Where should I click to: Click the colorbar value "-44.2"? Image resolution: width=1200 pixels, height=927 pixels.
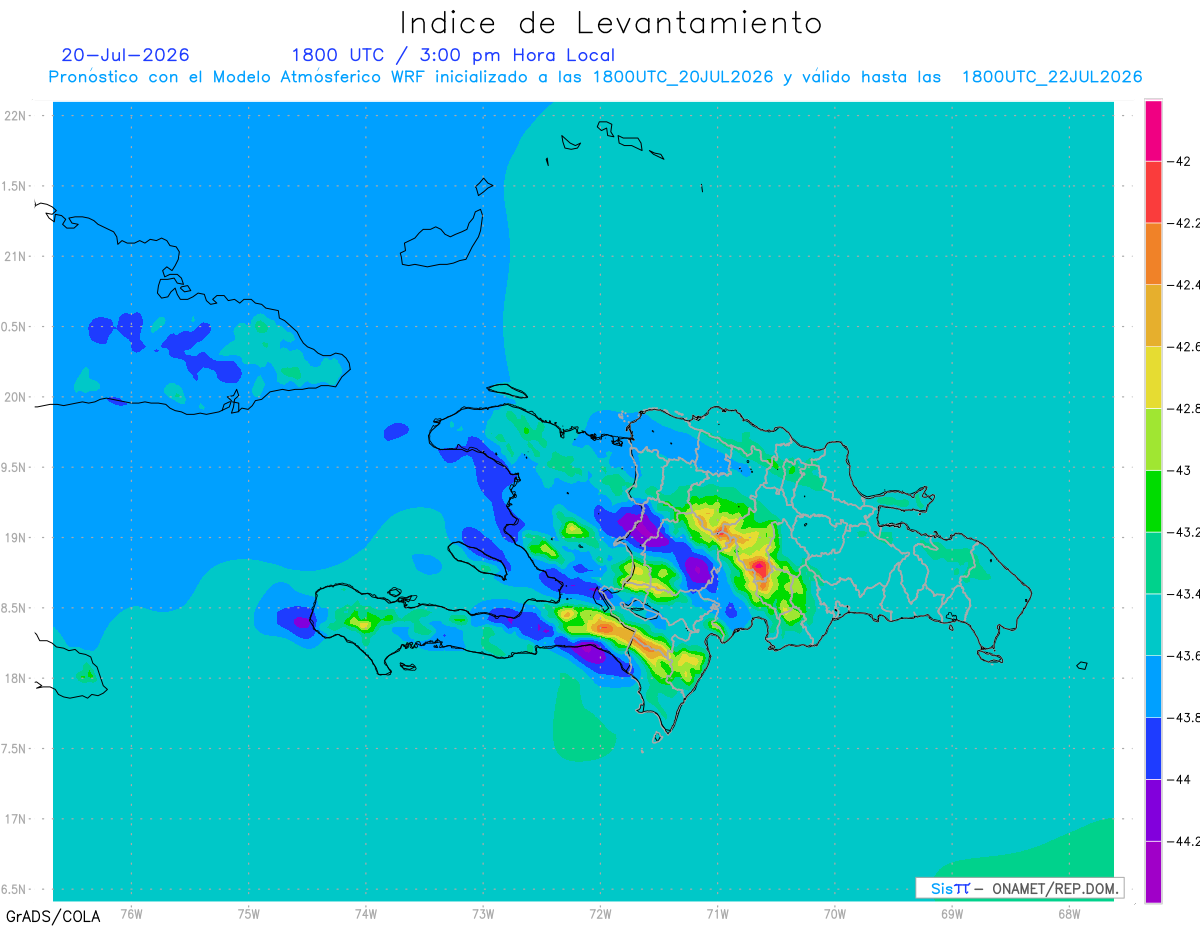click(x=1185, y=841)
